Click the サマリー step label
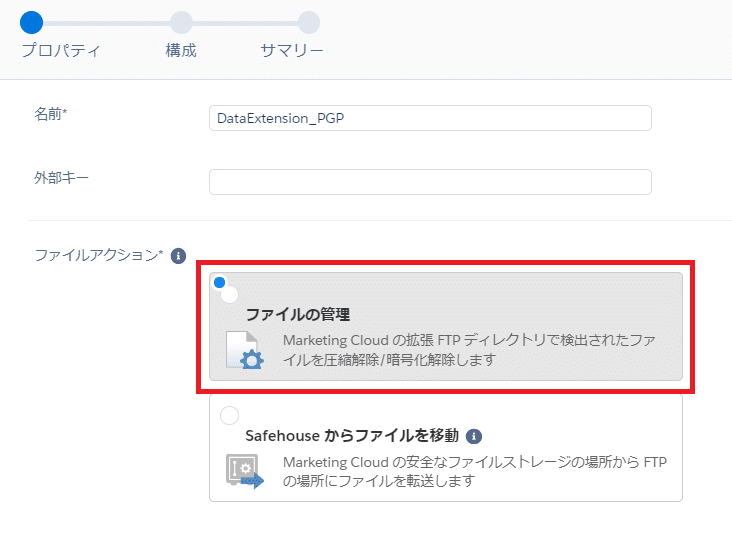The height and width of the screenshot is (536, 732). pos(292,50)
